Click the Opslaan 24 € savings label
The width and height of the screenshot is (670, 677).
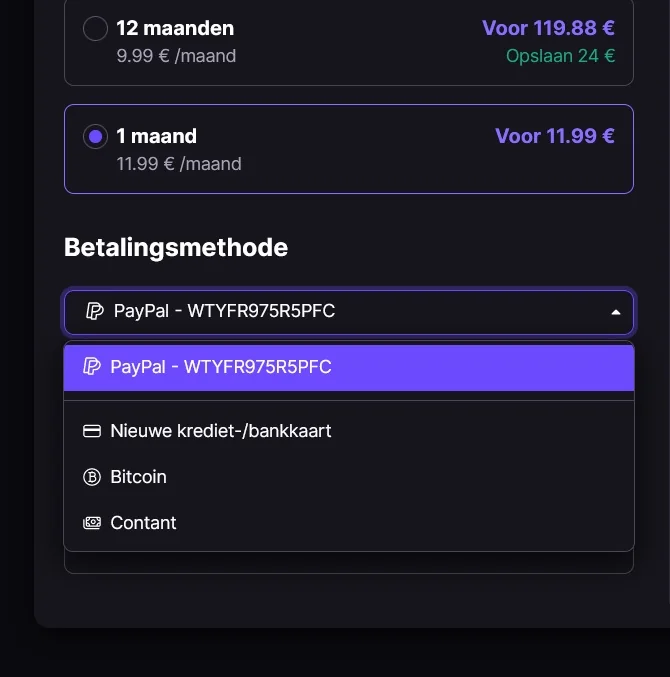pyautogui.click(x=560, y=56)
